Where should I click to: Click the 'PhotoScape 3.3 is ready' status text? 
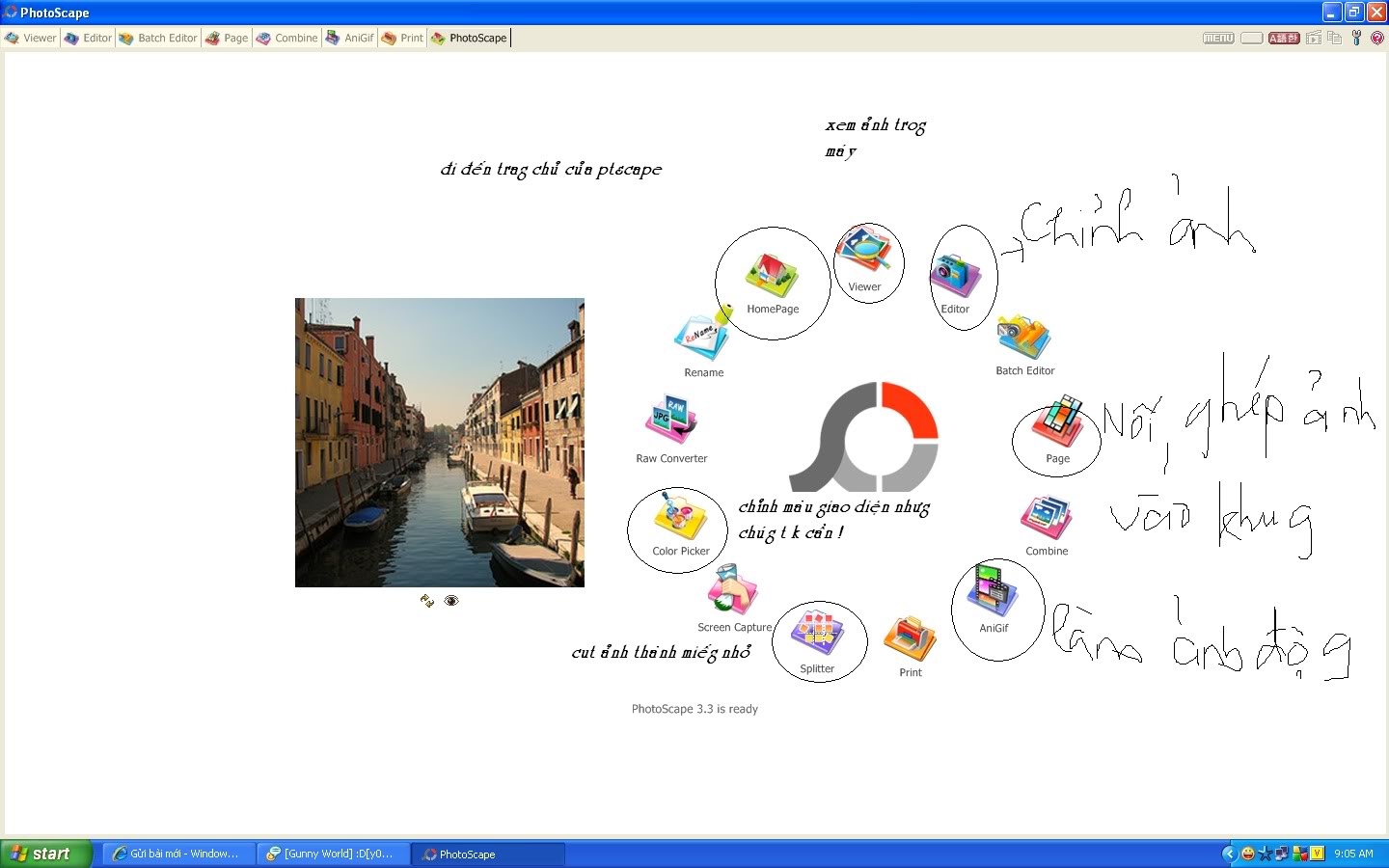coord(694,709)
